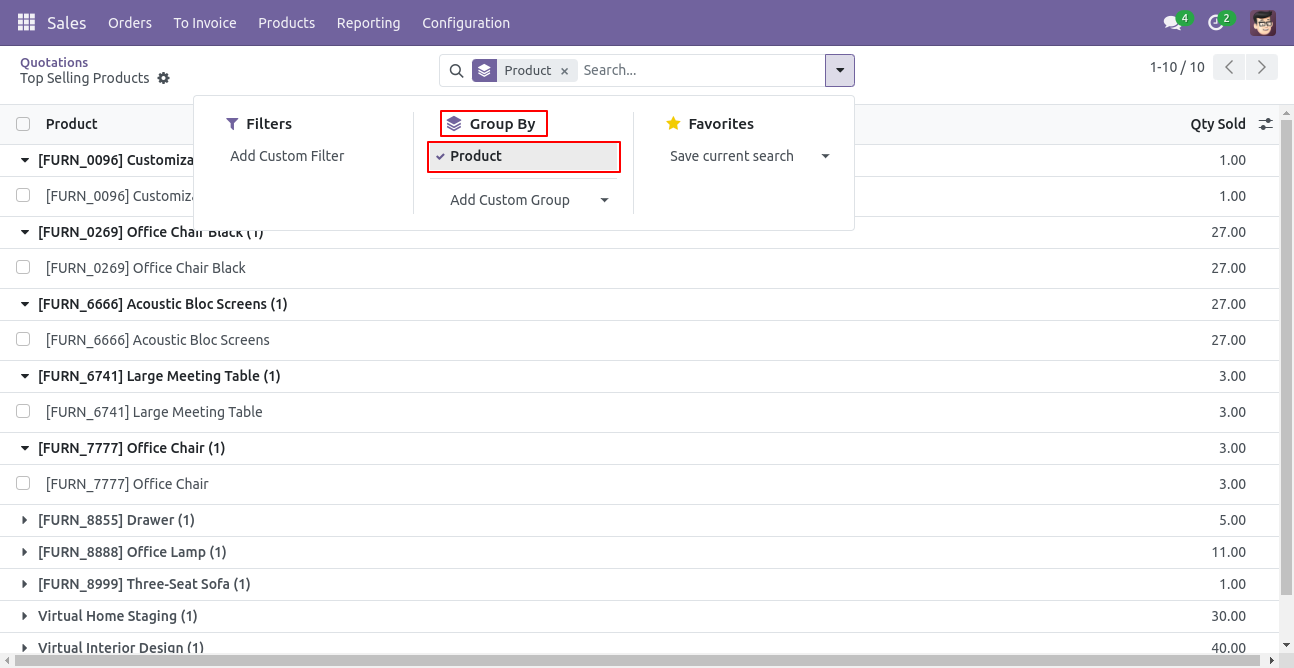Toggle the search options dropdown arrow
This screenshot has height=668, width=1294.
point(839,70)
